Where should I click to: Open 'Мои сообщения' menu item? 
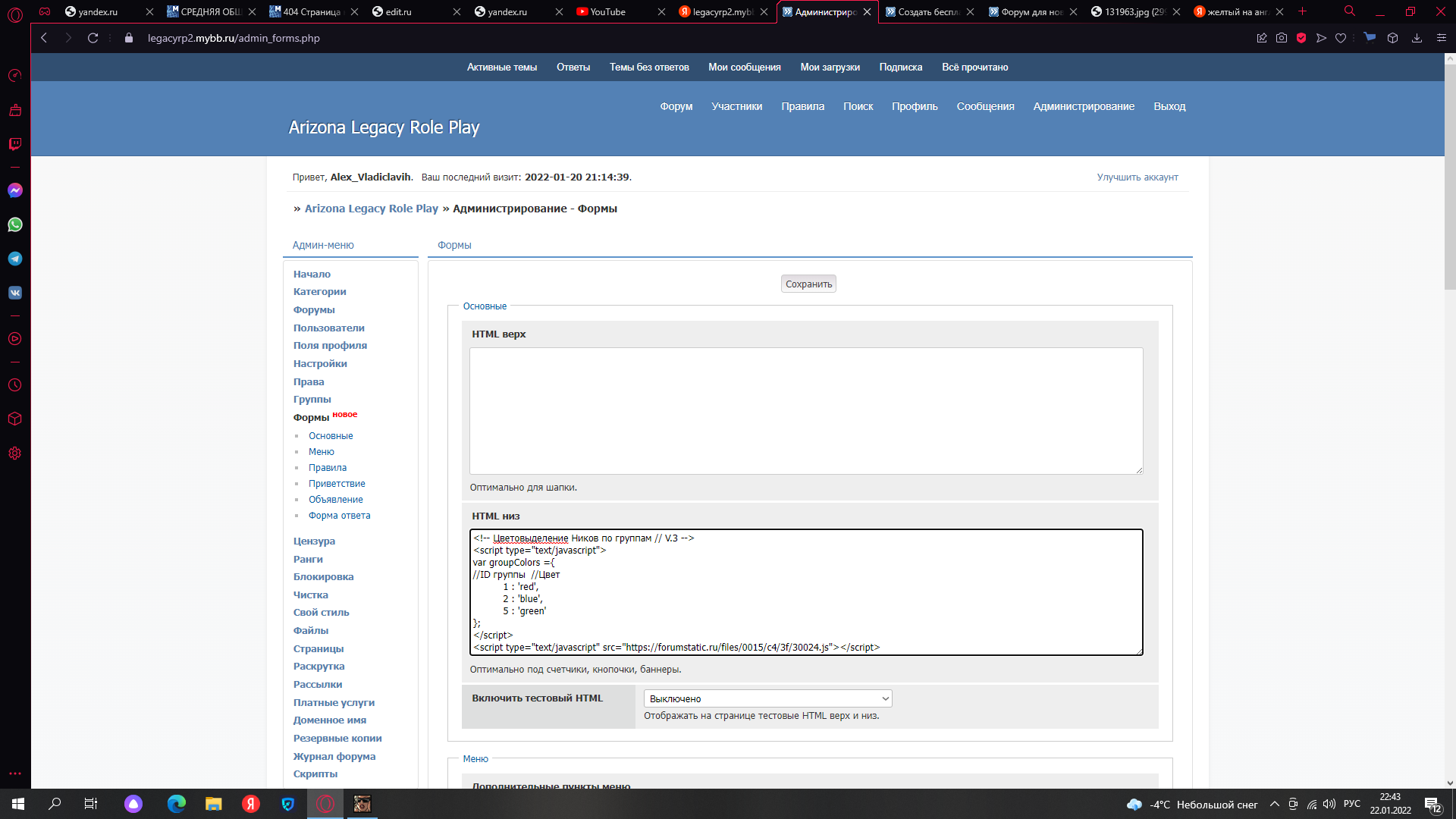click(x=745, y=67)
